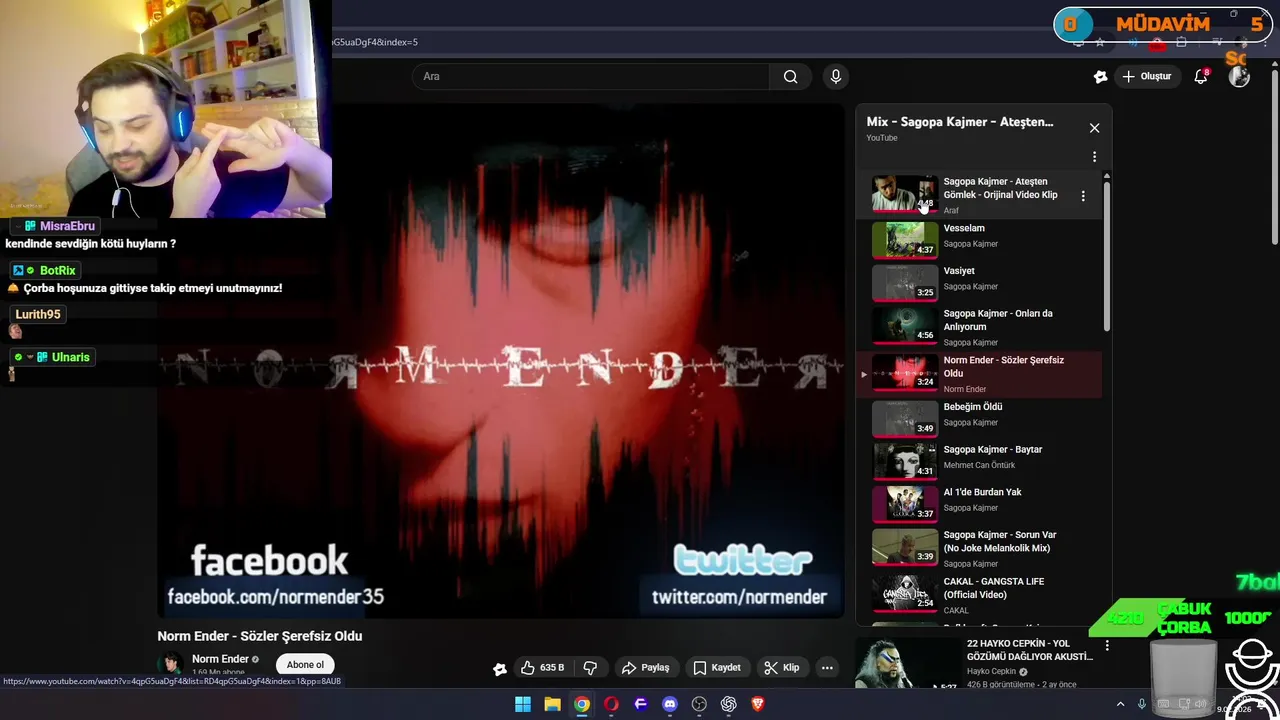Screen dimensions: 1280x720
Task: Click the Vesselam 4:37 thumbnail
Action: tap(904, 240)
